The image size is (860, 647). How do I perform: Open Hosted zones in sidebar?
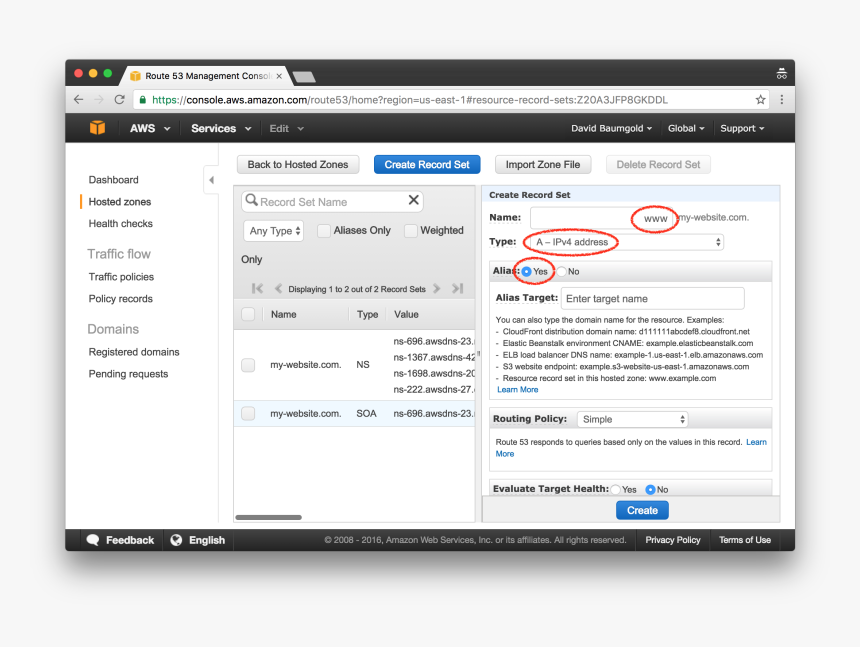(120, 202)
